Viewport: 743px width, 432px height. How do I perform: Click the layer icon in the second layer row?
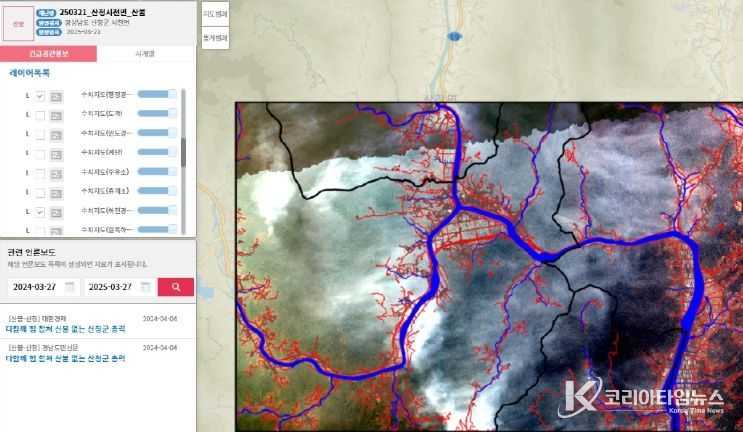pos(57,116)
